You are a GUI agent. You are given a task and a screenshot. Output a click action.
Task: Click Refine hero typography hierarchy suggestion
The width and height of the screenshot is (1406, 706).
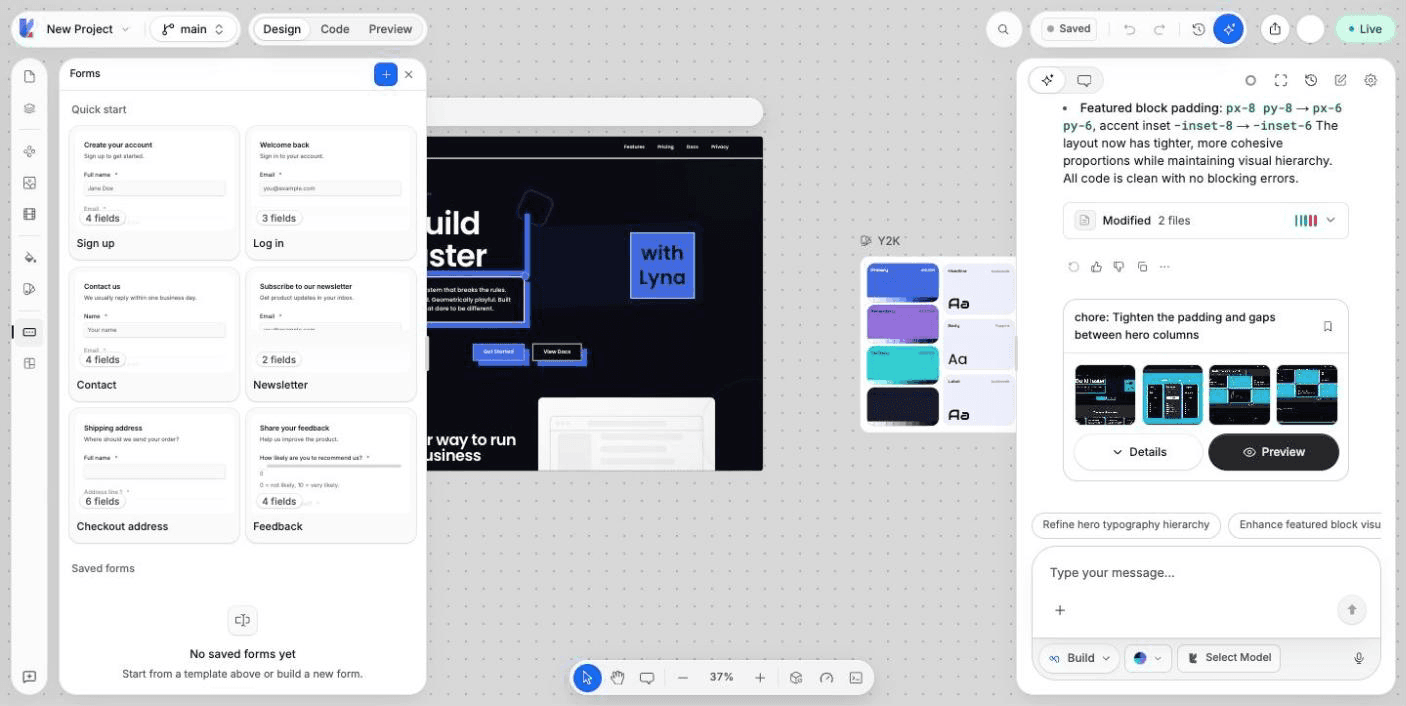tap(1126, 524)
